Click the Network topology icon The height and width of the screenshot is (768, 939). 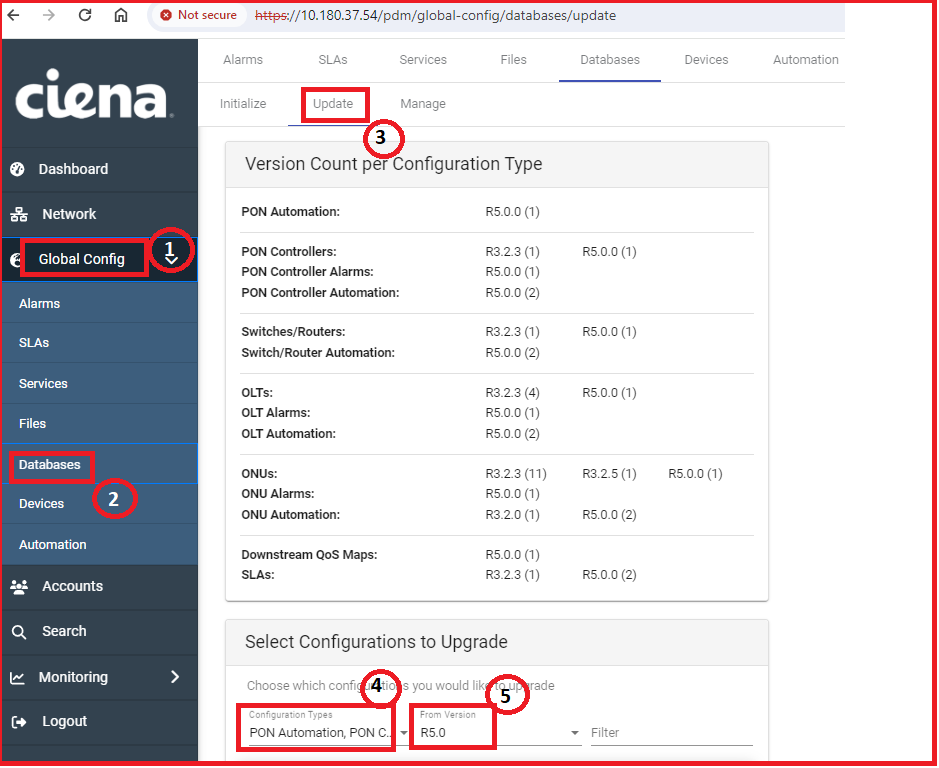[19, 214]
